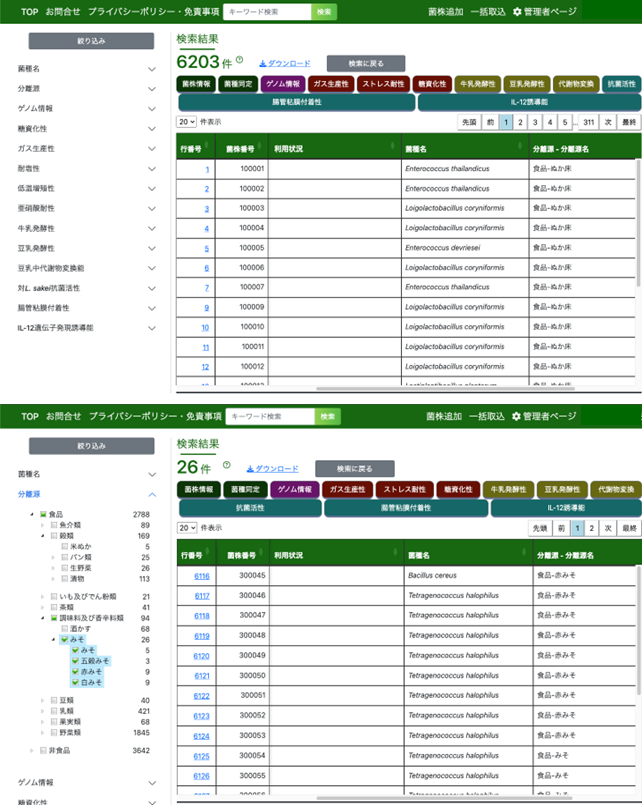Click 菌株追加 in the lower header bar

[444, 416]
